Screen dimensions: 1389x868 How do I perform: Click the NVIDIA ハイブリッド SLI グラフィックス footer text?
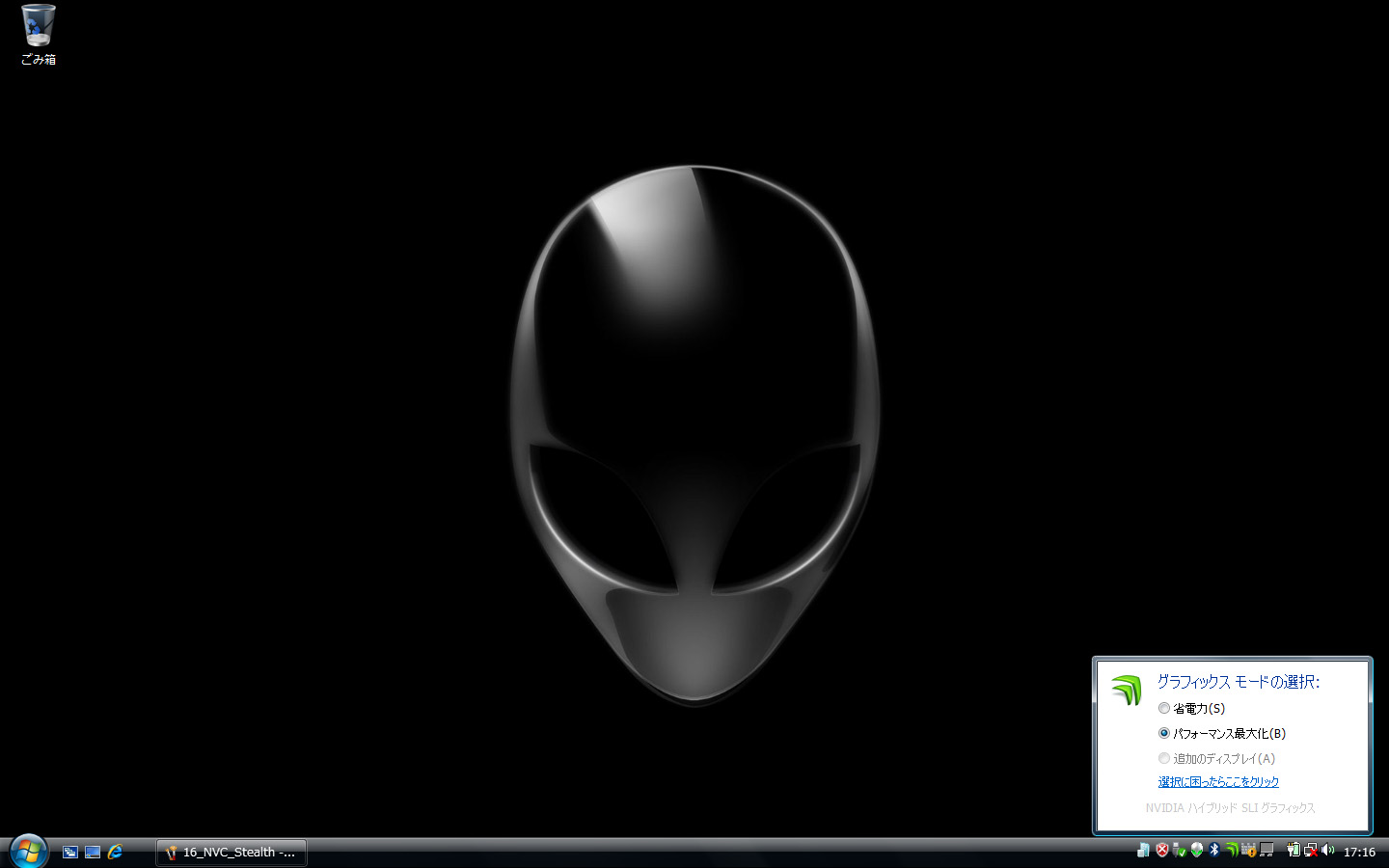[1230, 808]
